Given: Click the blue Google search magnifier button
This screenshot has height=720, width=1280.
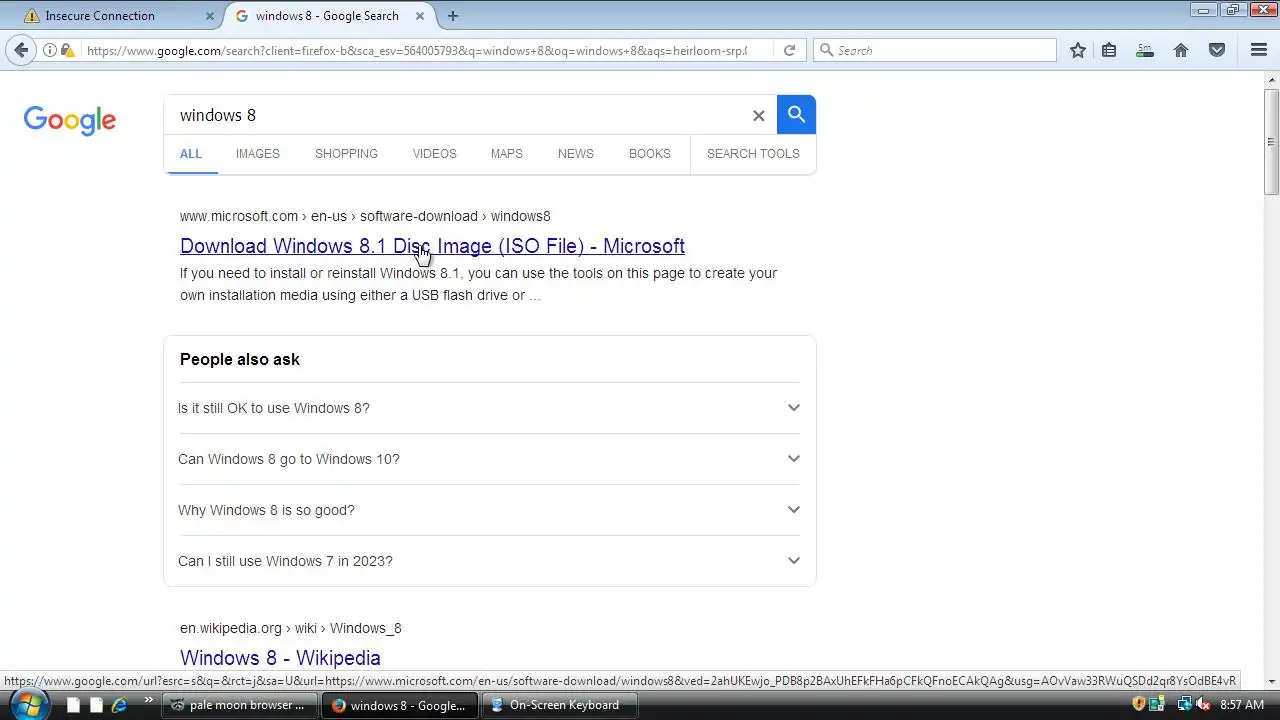Looking at the screenshot, I should click(796, 114).
